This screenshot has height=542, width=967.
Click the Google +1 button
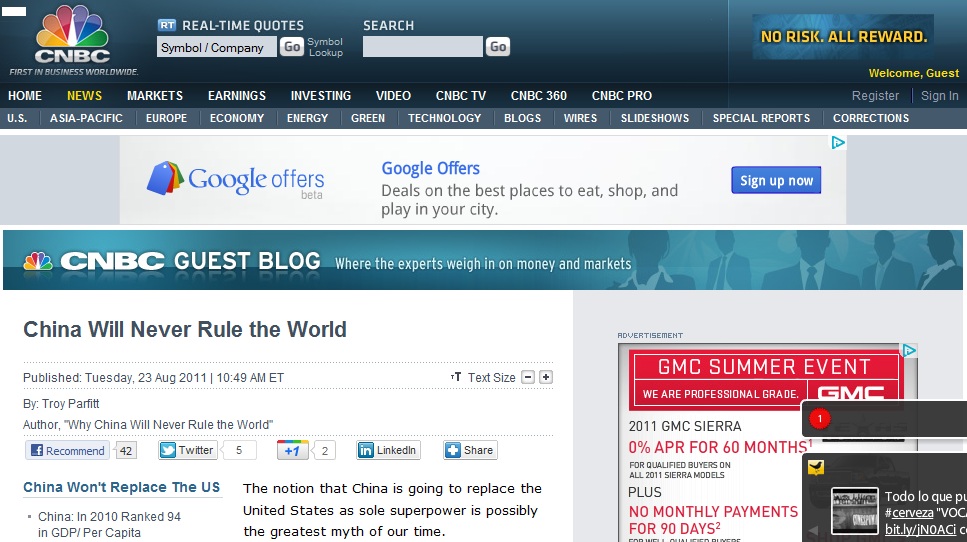coord(292,451)
